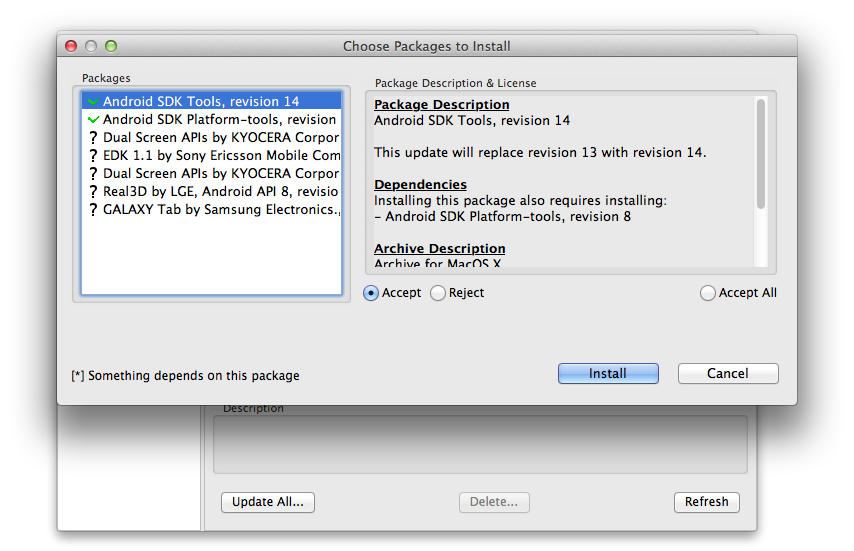Click the package description scrollbar
This screenshot has width=854, height=551.
point(761,154)
